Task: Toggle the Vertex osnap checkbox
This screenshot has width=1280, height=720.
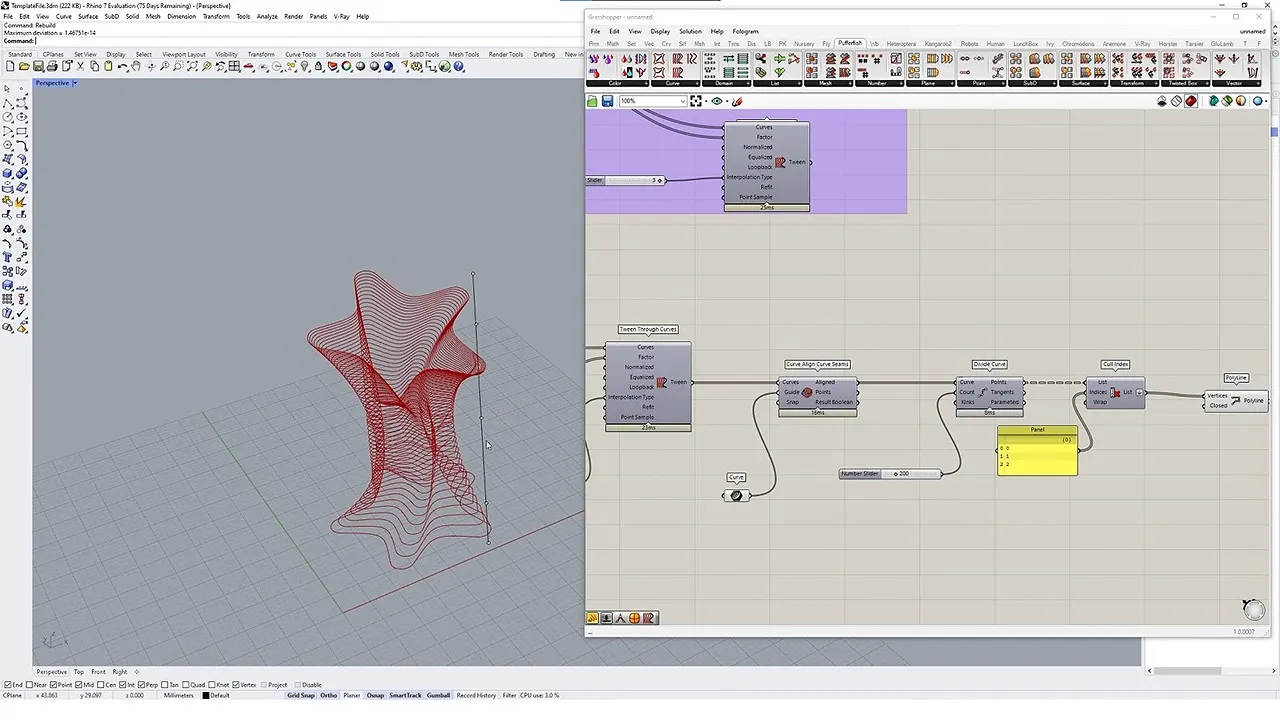Action: point(235,685)
